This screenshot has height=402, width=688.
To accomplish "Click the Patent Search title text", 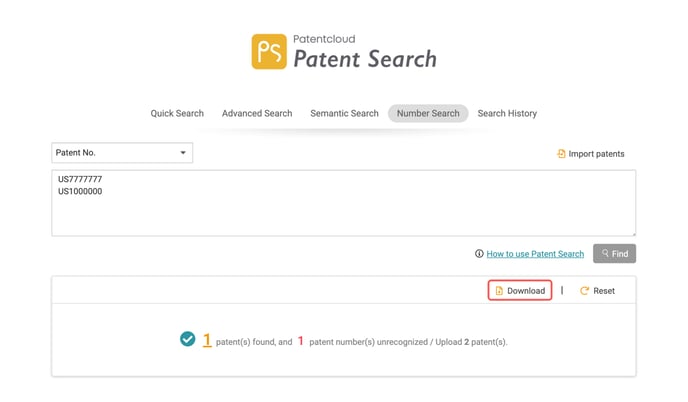I will (365, 59).
